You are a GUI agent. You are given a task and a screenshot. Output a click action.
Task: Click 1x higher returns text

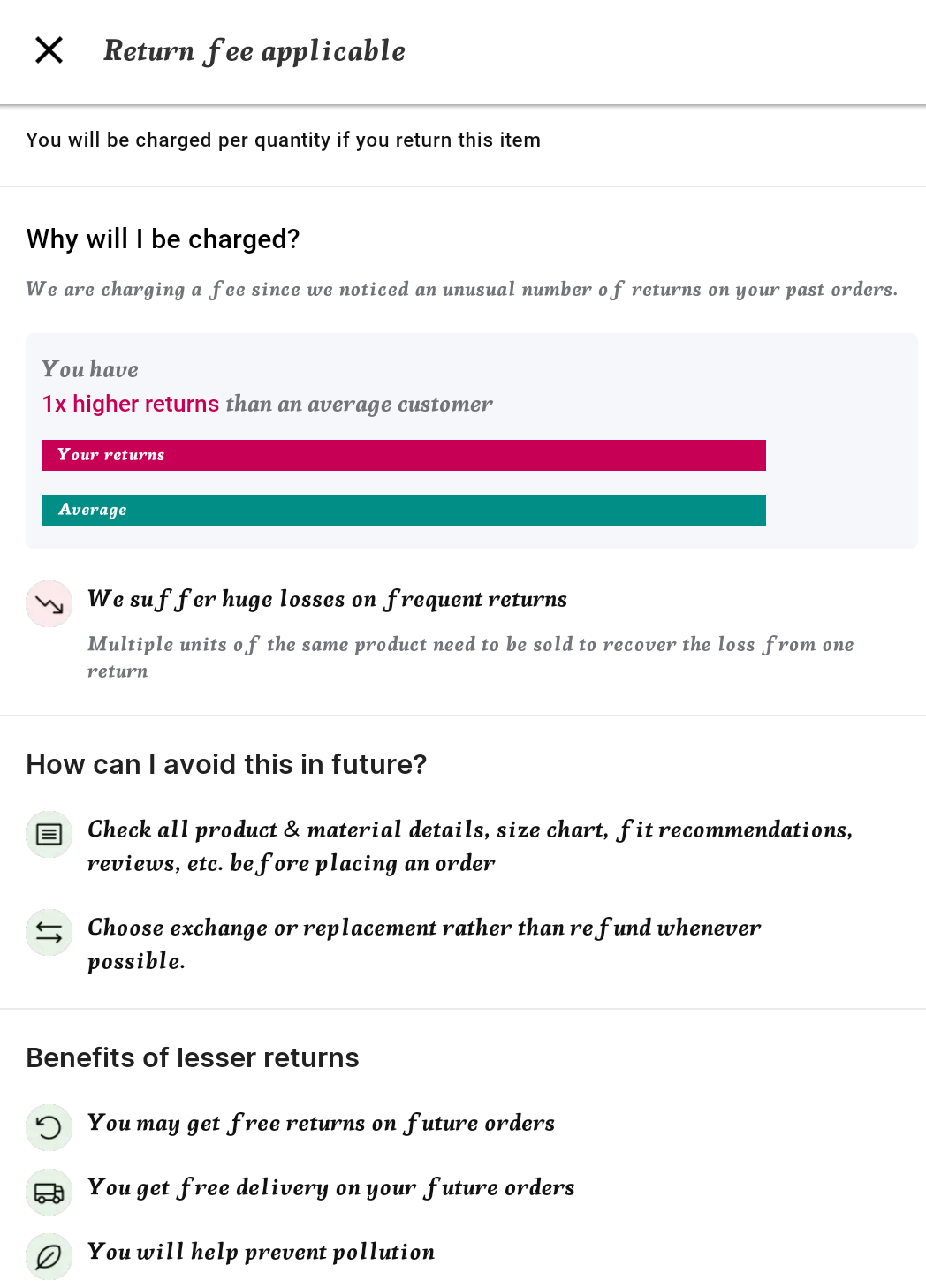(131, 405)
